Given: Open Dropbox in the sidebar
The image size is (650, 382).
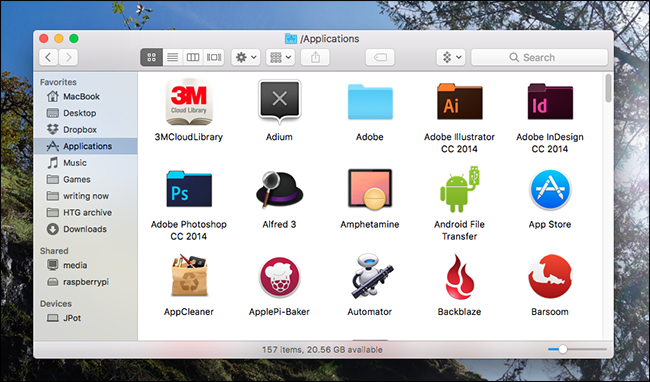Looking at the screenshot, I should [86, 130].
